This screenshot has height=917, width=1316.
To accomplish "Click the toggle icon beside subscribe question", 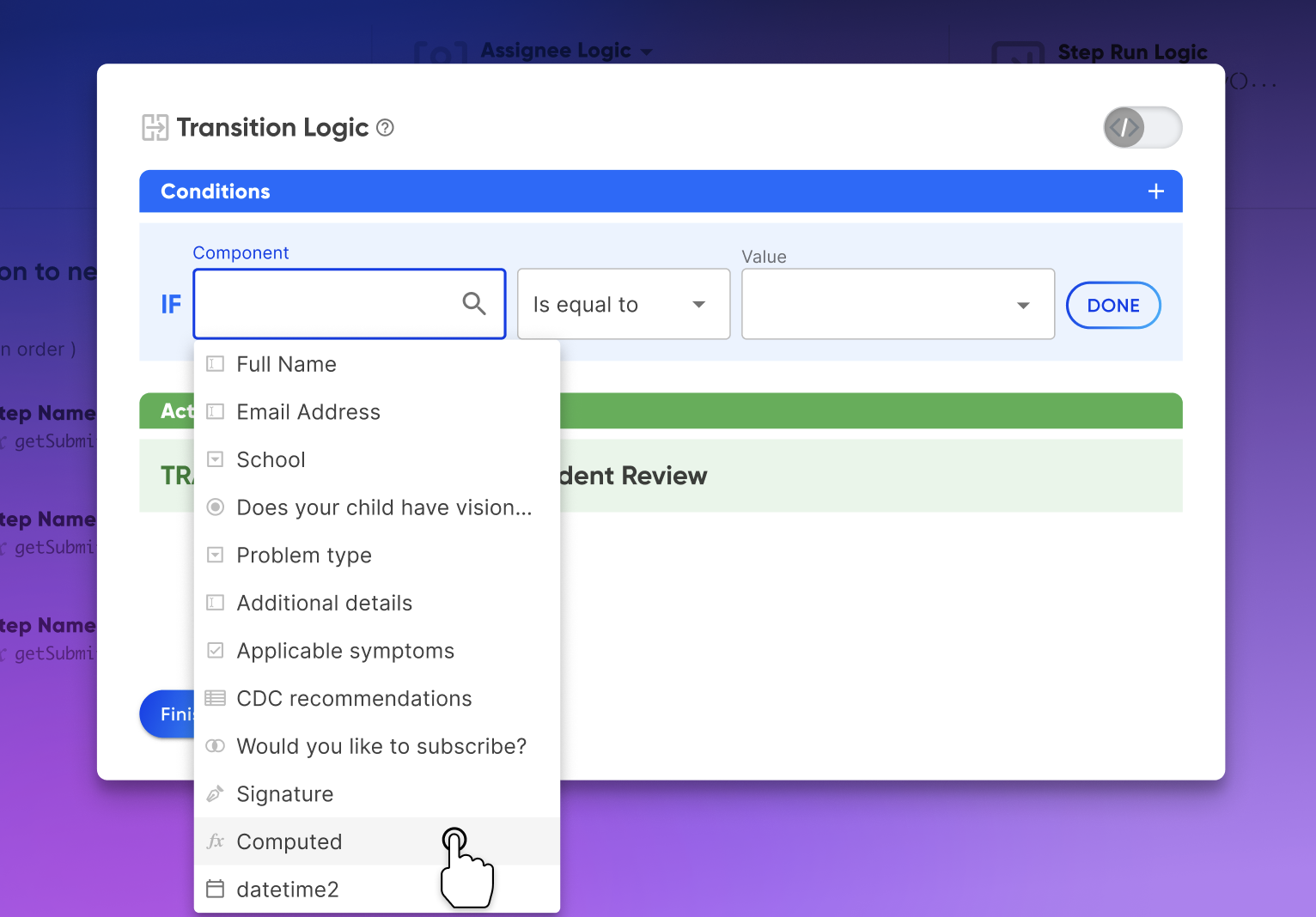I will [x=216, y=746].
